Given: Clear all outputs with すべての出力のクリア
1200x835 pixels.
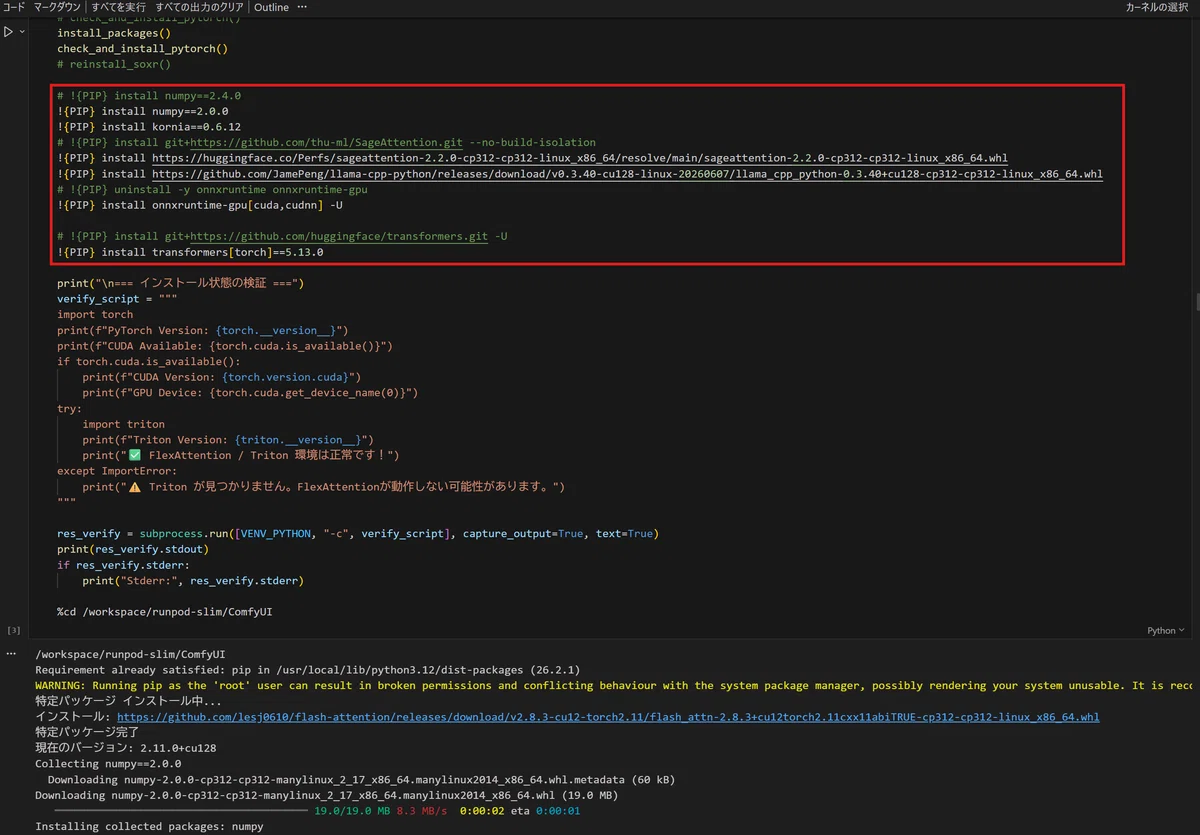Looking at the screenshot, I should tap(200, 7).
